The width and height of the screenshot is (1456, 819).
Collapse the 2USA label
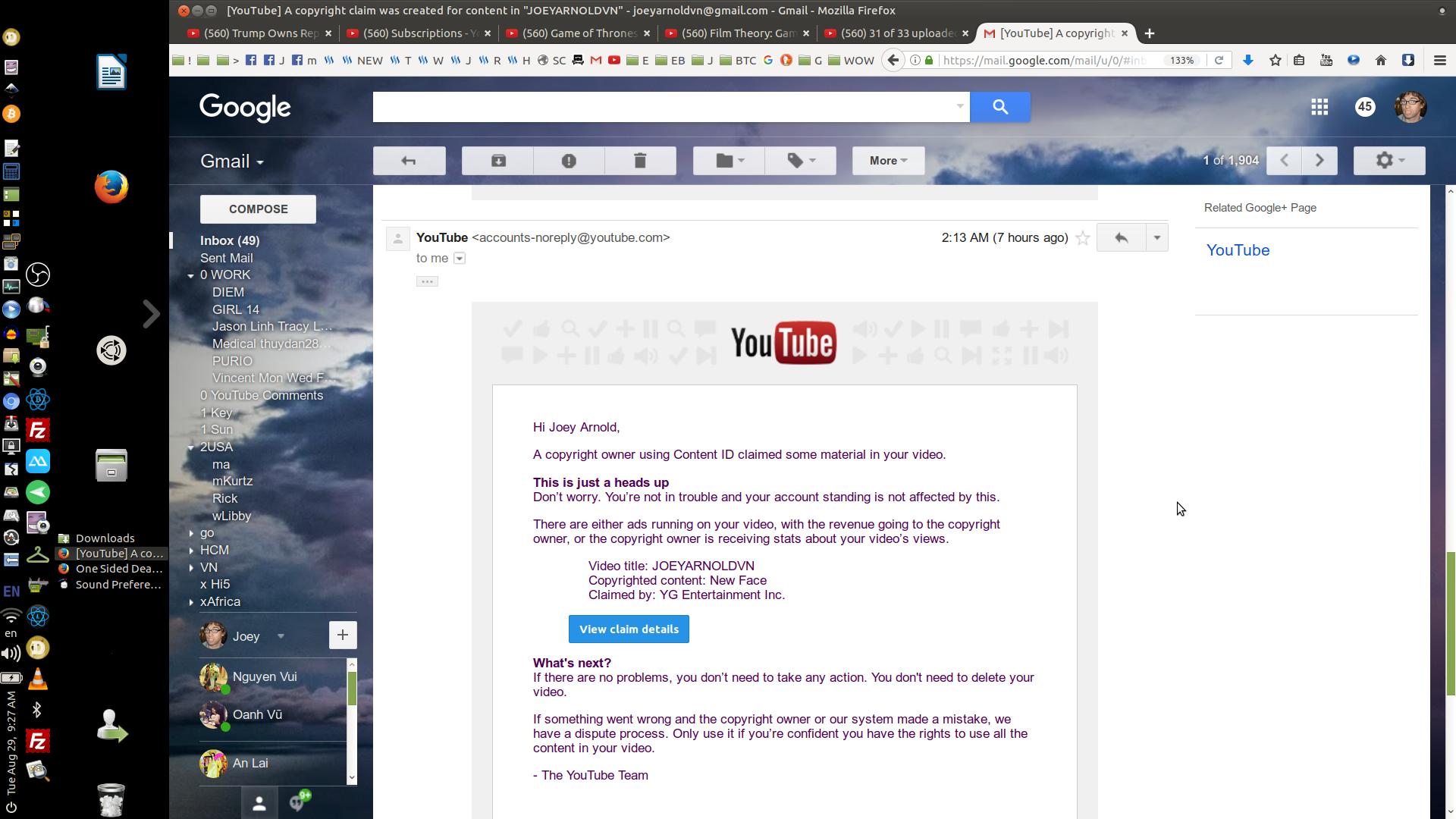tap(191, 447)
